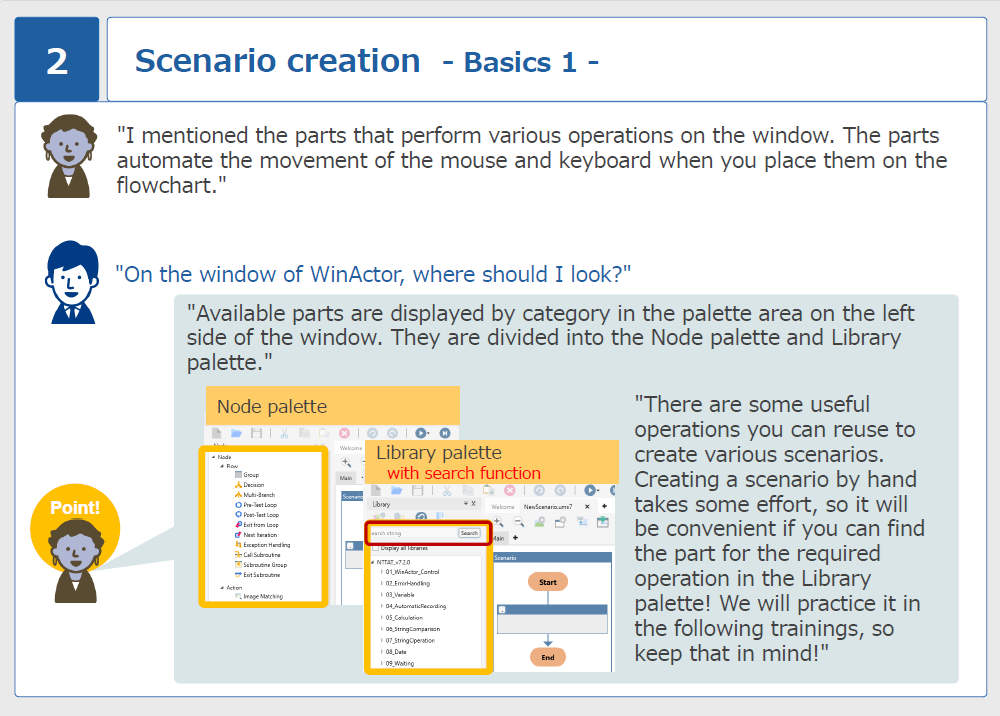Click the Exception Handling node icon
This screenshot has width=1000, height=716.
237,545
